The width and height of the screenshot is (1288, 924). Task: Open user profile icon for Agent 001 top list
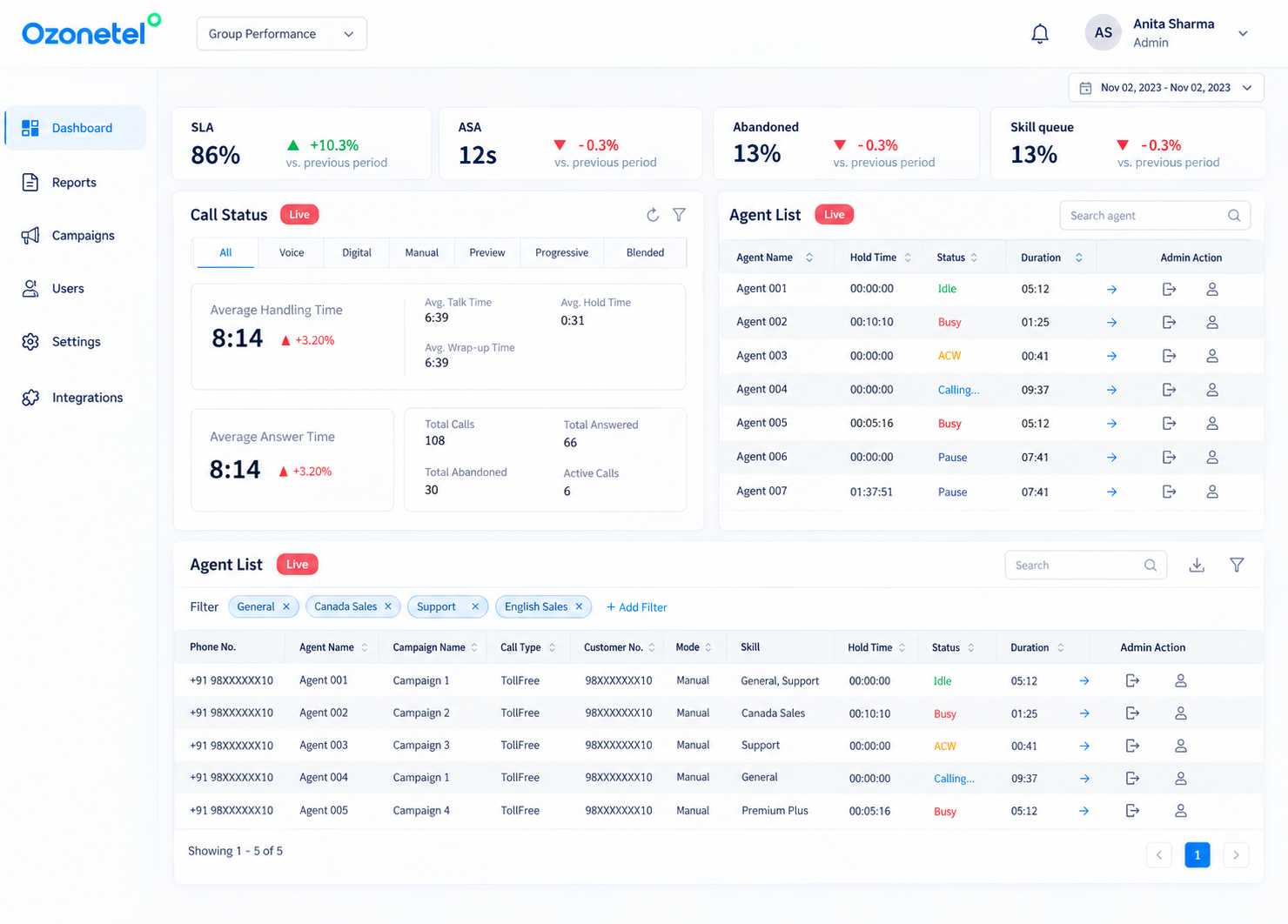click(x=1212, y=289)
